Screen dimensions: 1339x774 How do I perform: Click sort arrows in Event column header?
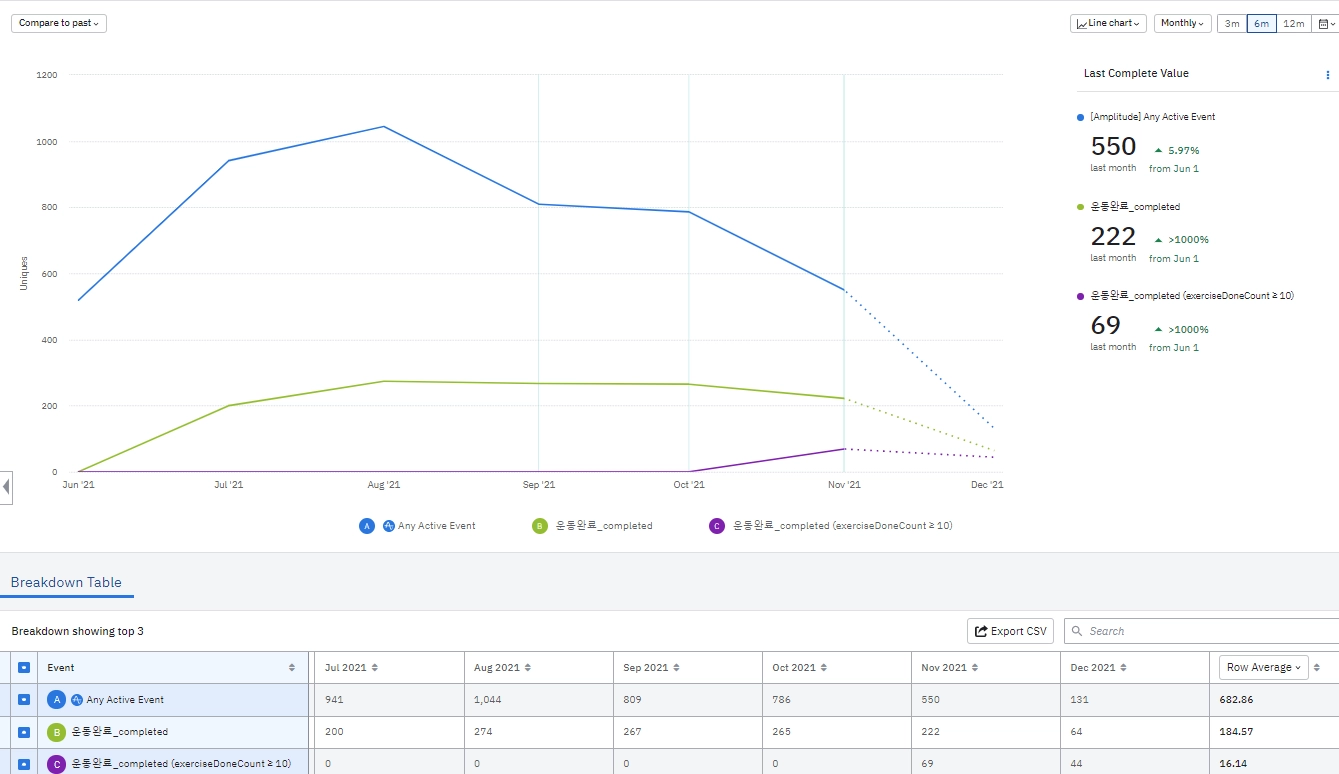click(x=292, y=668)
